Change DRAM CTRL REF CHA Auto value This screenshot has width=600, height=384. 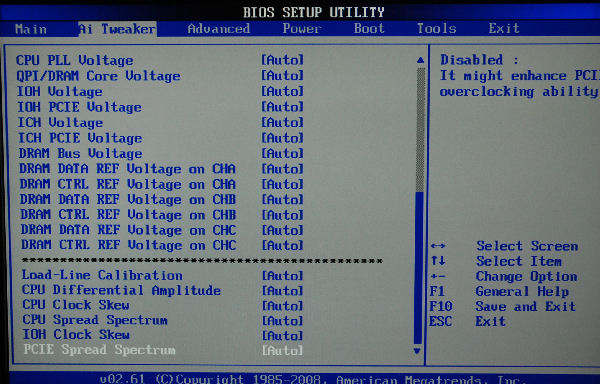tap(282, 184)
